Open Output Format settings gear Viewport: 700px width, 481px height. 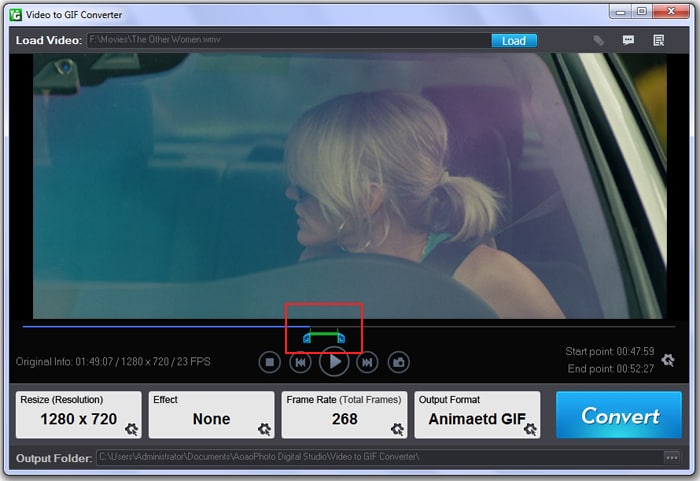click(x=530, y=429)
